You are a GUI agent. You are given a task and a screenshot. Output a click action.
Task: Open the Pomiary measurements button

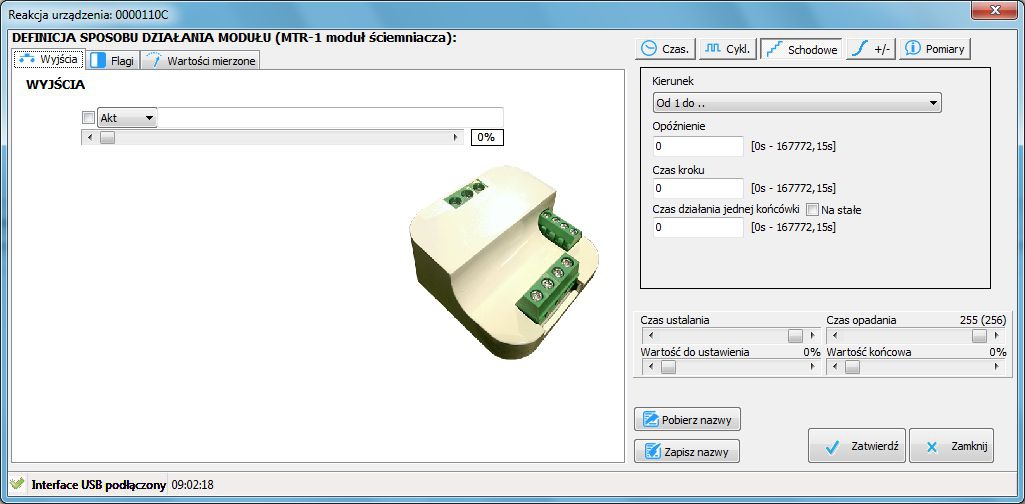point(935,49)
